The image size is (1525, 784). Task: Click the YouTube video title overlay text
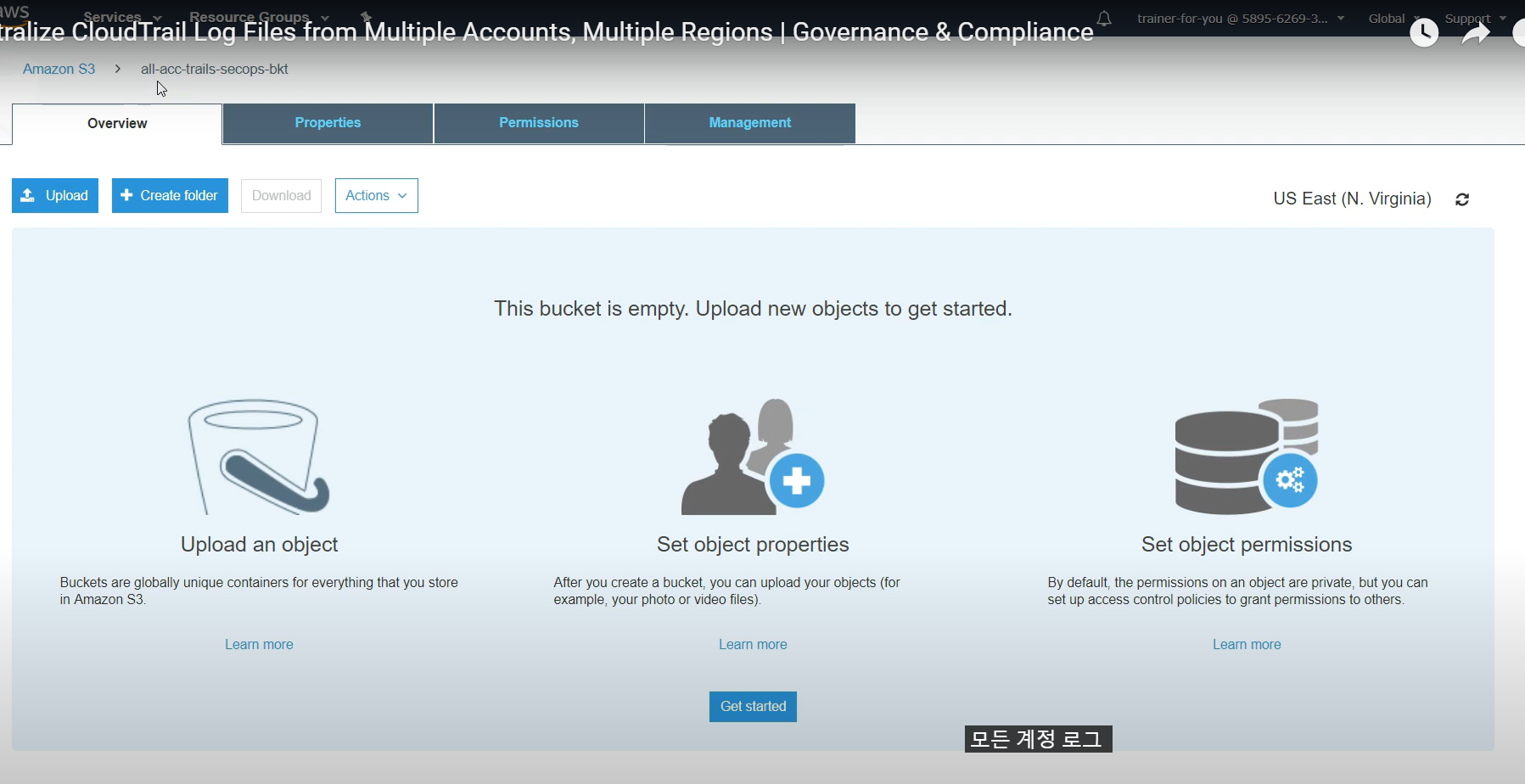pyautogui.click(x=547, y=32)
